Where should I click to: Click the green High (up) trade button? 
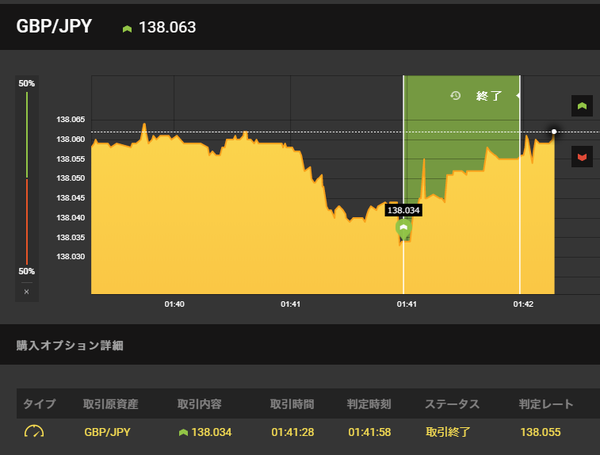pyautogui.click(x=582, y=106)
